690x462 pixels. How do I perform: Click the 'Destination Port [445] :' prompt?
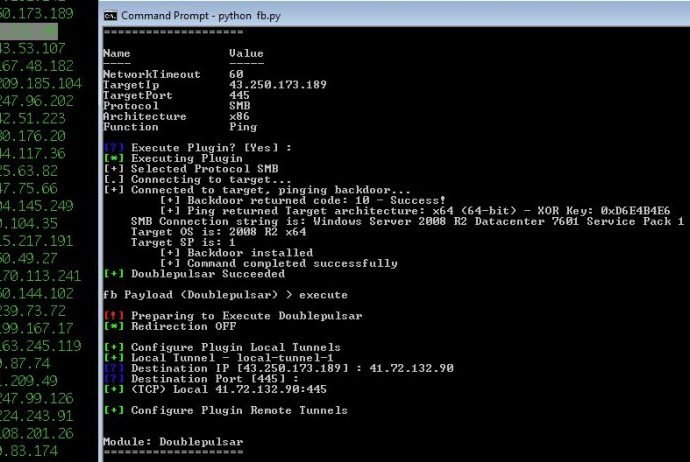click(x=215, y=379)
